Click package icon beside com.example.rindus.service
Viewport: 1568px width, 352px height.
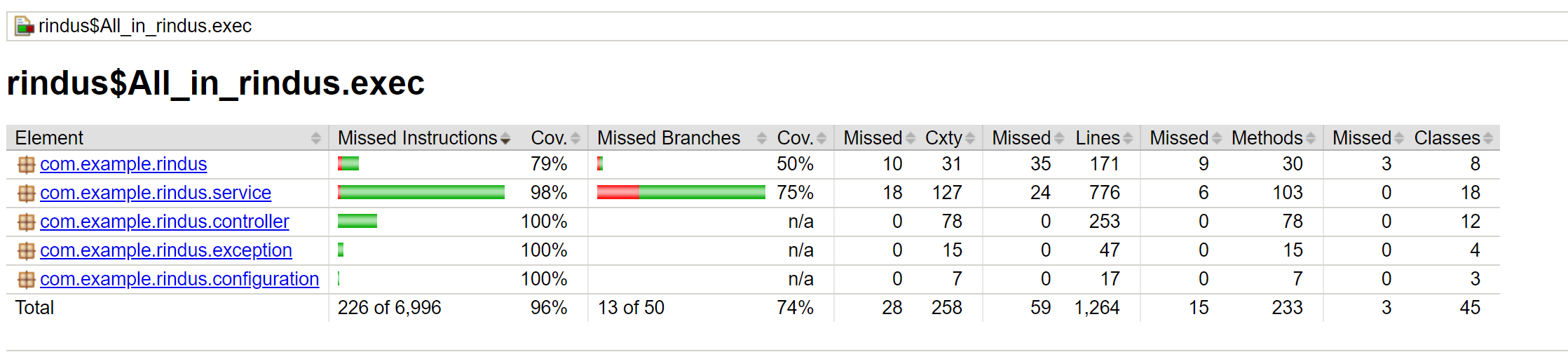[x=26, y=194]
